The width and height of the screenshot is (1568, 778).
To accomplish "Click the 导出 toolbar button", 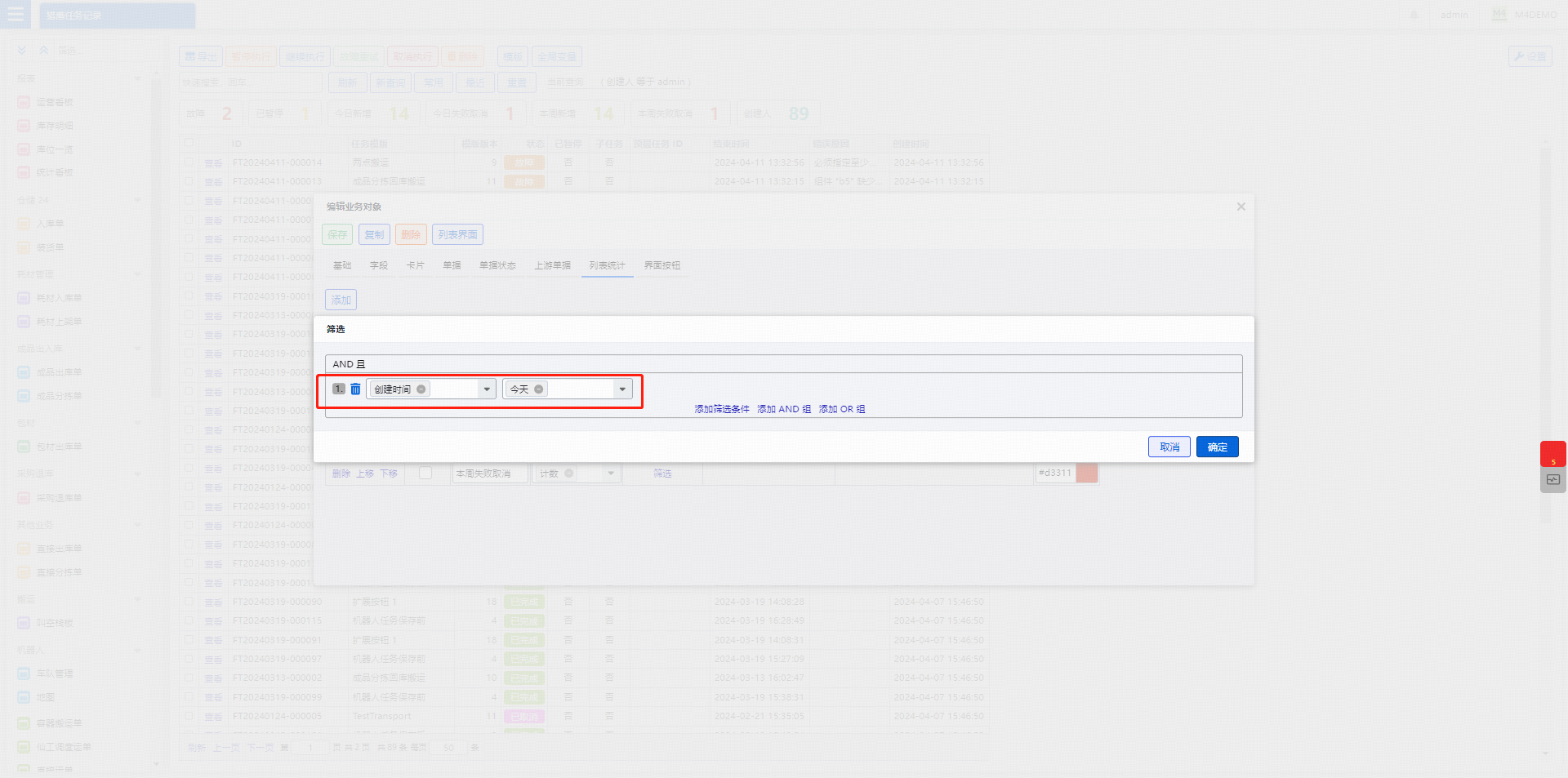I will (200, 56).
